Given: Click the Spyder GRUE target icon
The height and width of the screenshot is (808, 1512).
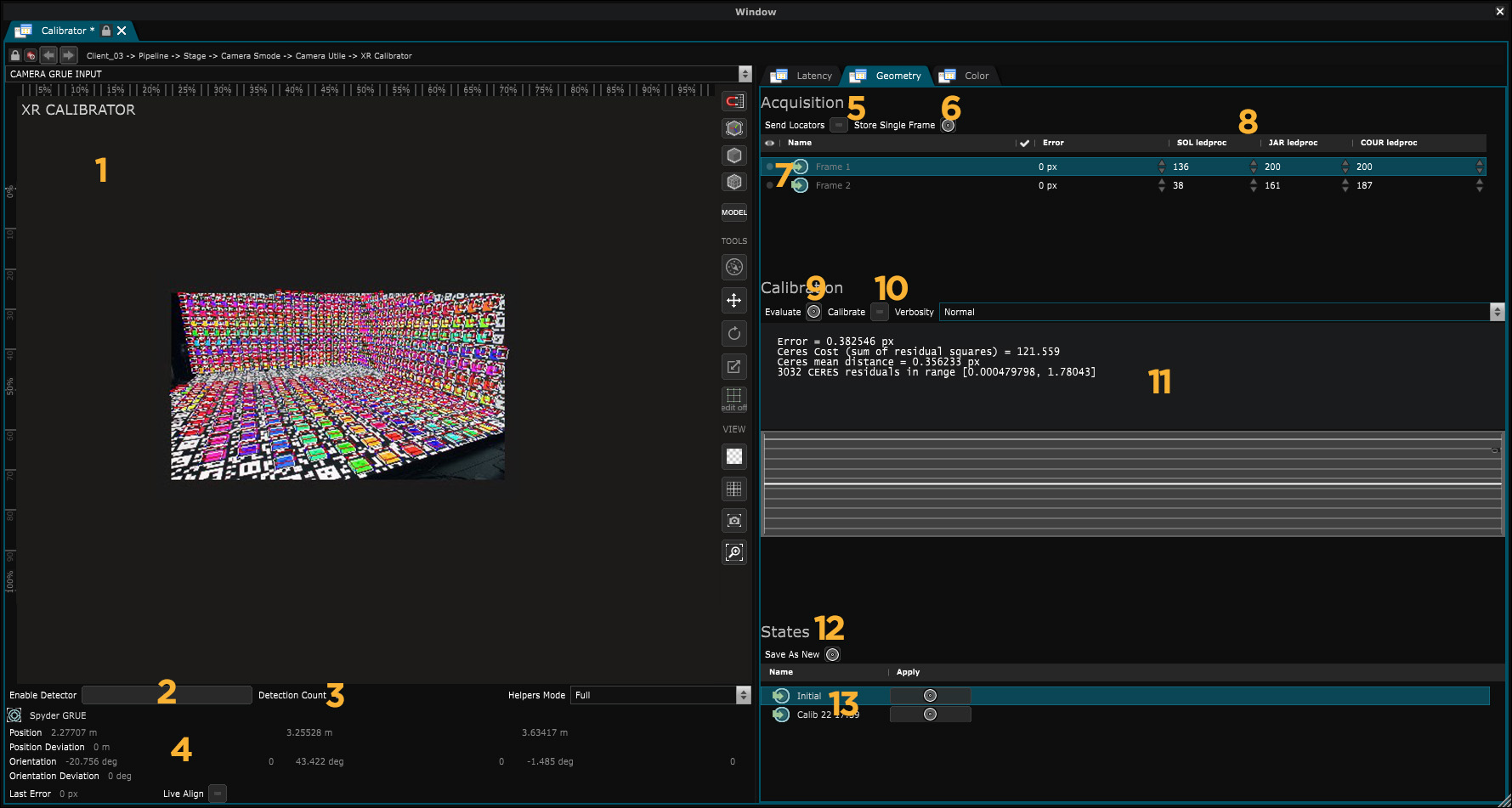Looking at the screenshot, I should coord(14,715).
